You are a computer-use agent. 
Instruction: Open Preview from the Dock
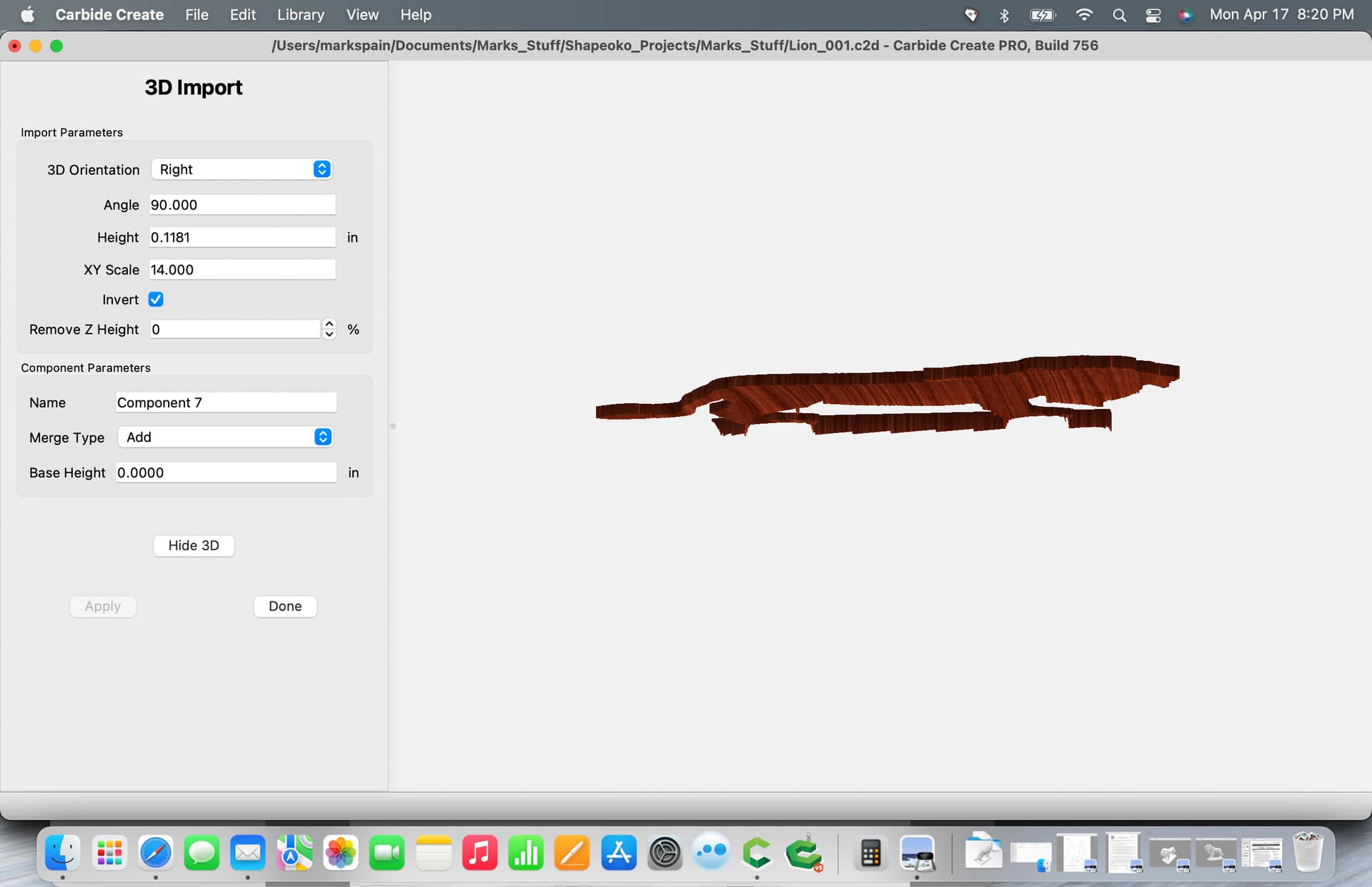(917, 853)
